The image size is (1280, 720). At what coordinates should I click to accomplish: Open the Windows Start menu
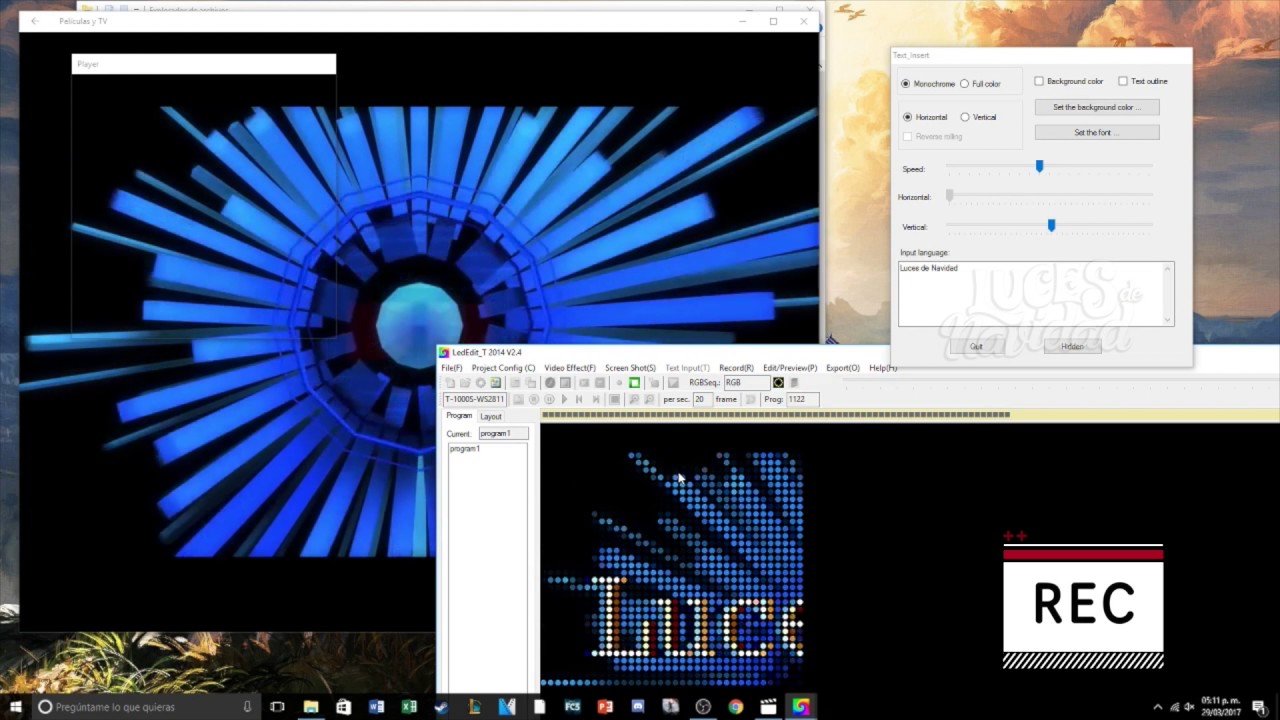[16, 707]
